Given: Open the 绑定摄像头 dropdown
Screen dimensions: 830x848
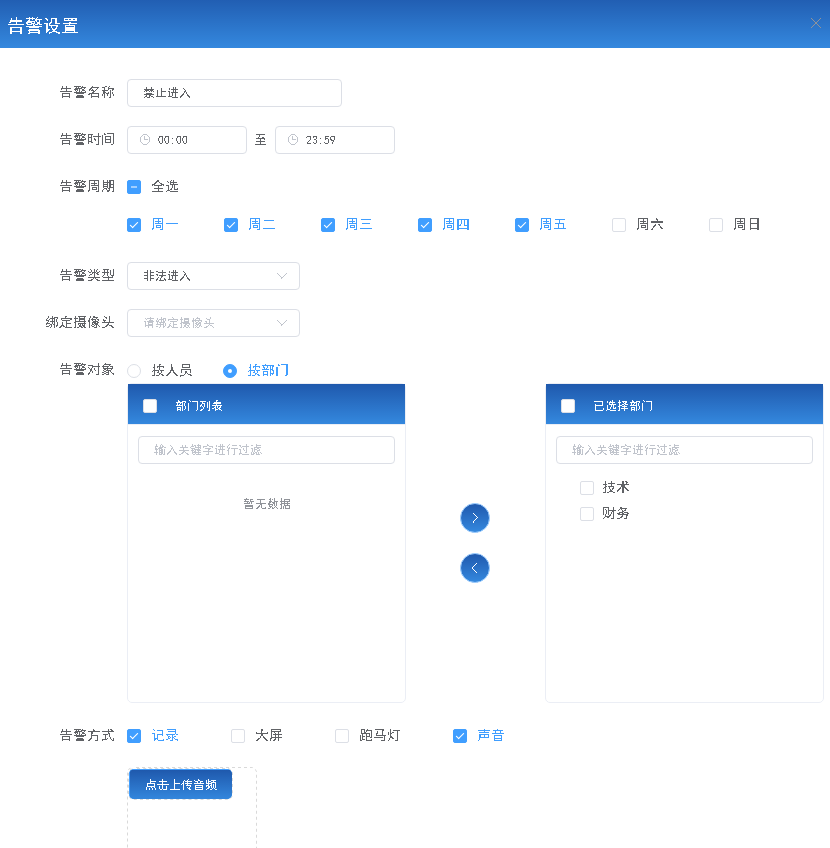Looking at the screenshot, I should pyautogui.click(x=213, y=323).
